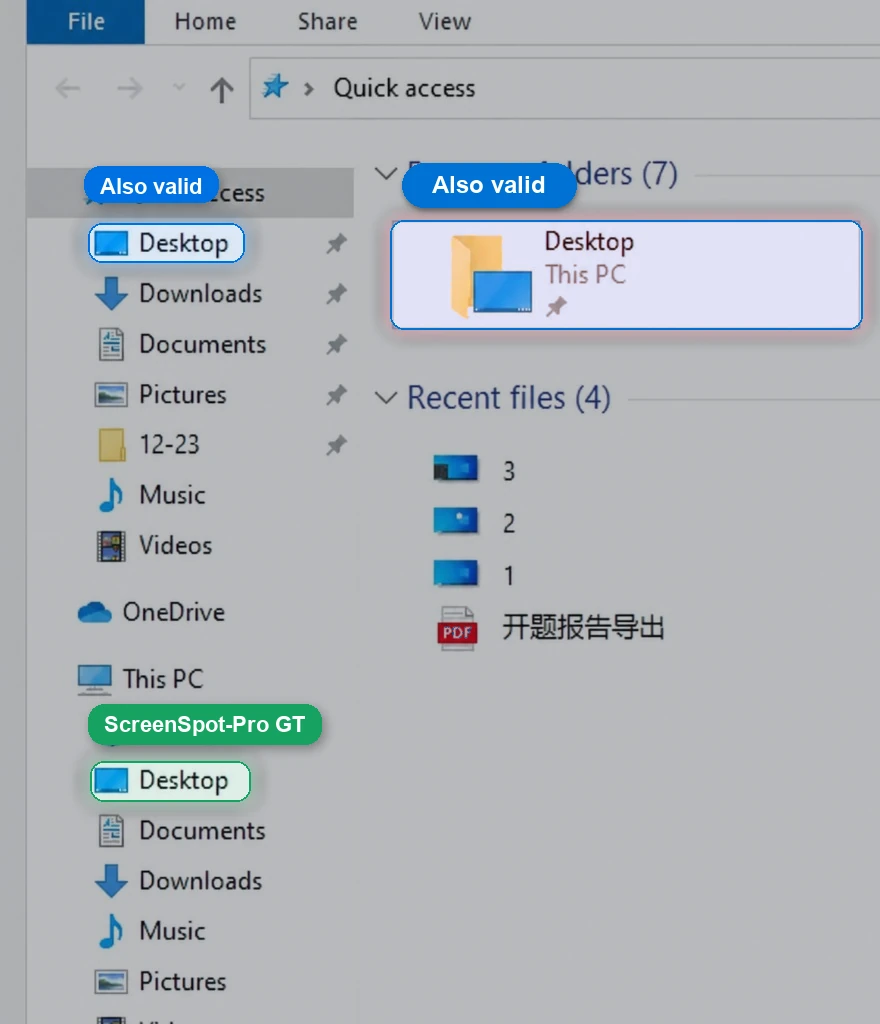Image resolution: width=880 pixels, height=1024 pixels.
Task: Open Music listed below 12-23
Action: (x=151, y=495)
